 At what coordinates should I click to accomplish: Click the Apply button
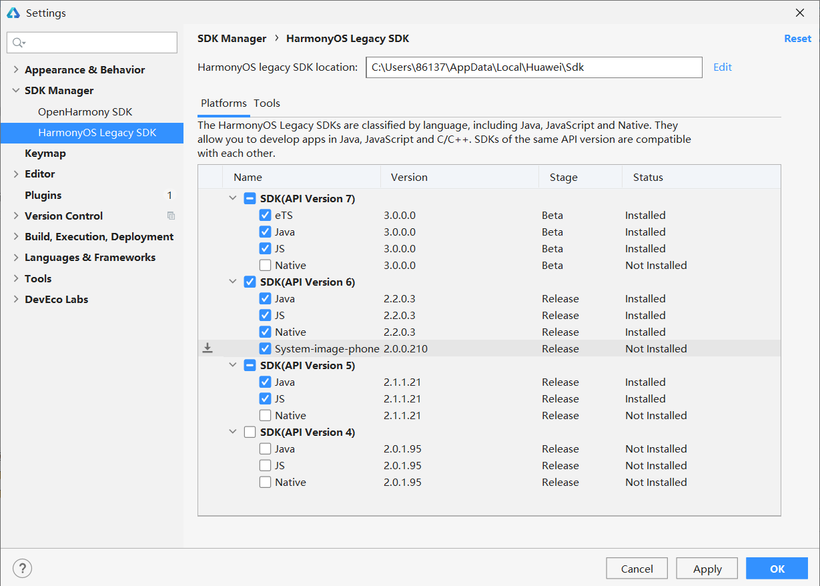tap(707, 569)
